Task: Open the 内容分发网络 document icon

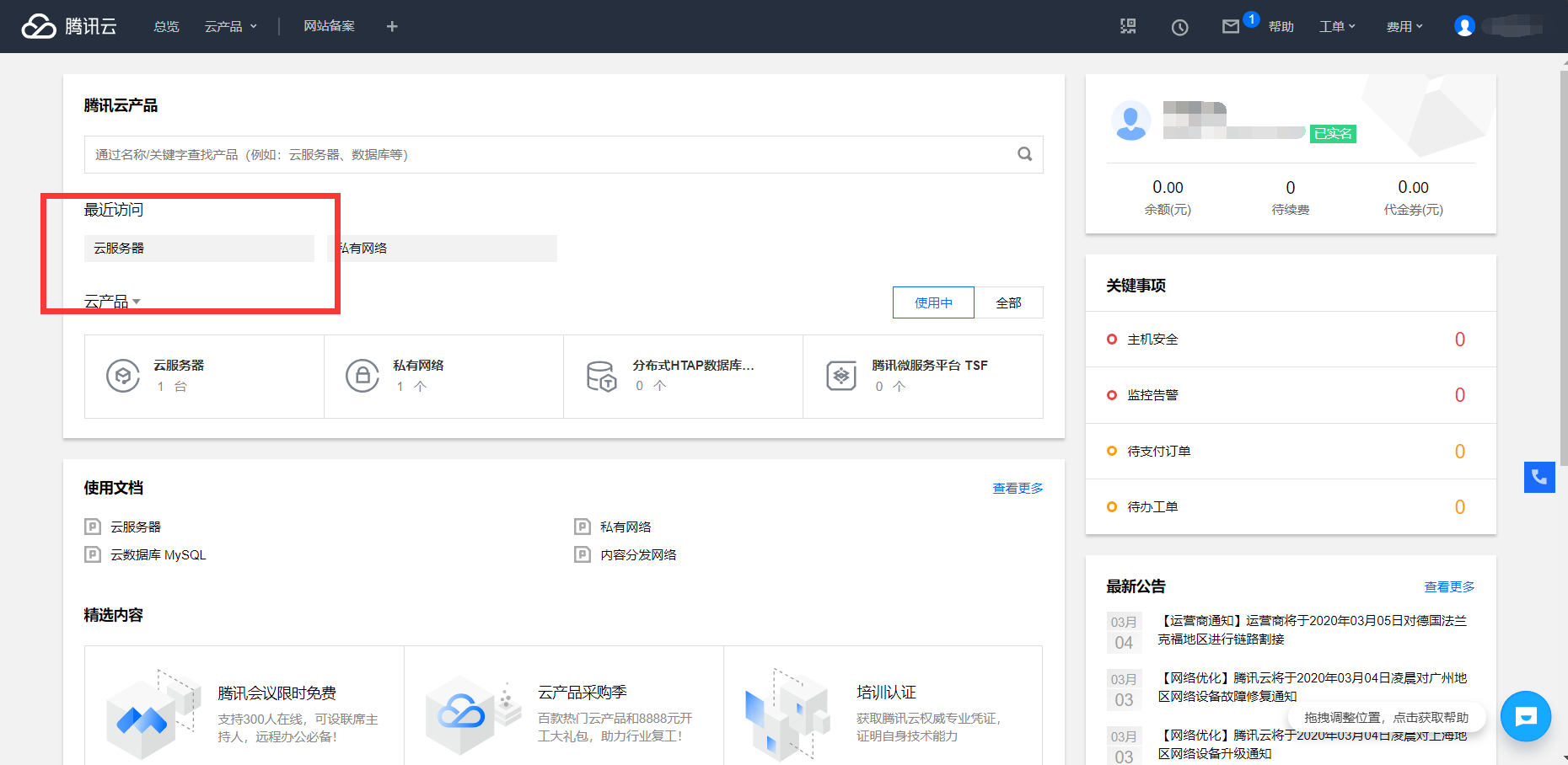Action: [583, 554]
